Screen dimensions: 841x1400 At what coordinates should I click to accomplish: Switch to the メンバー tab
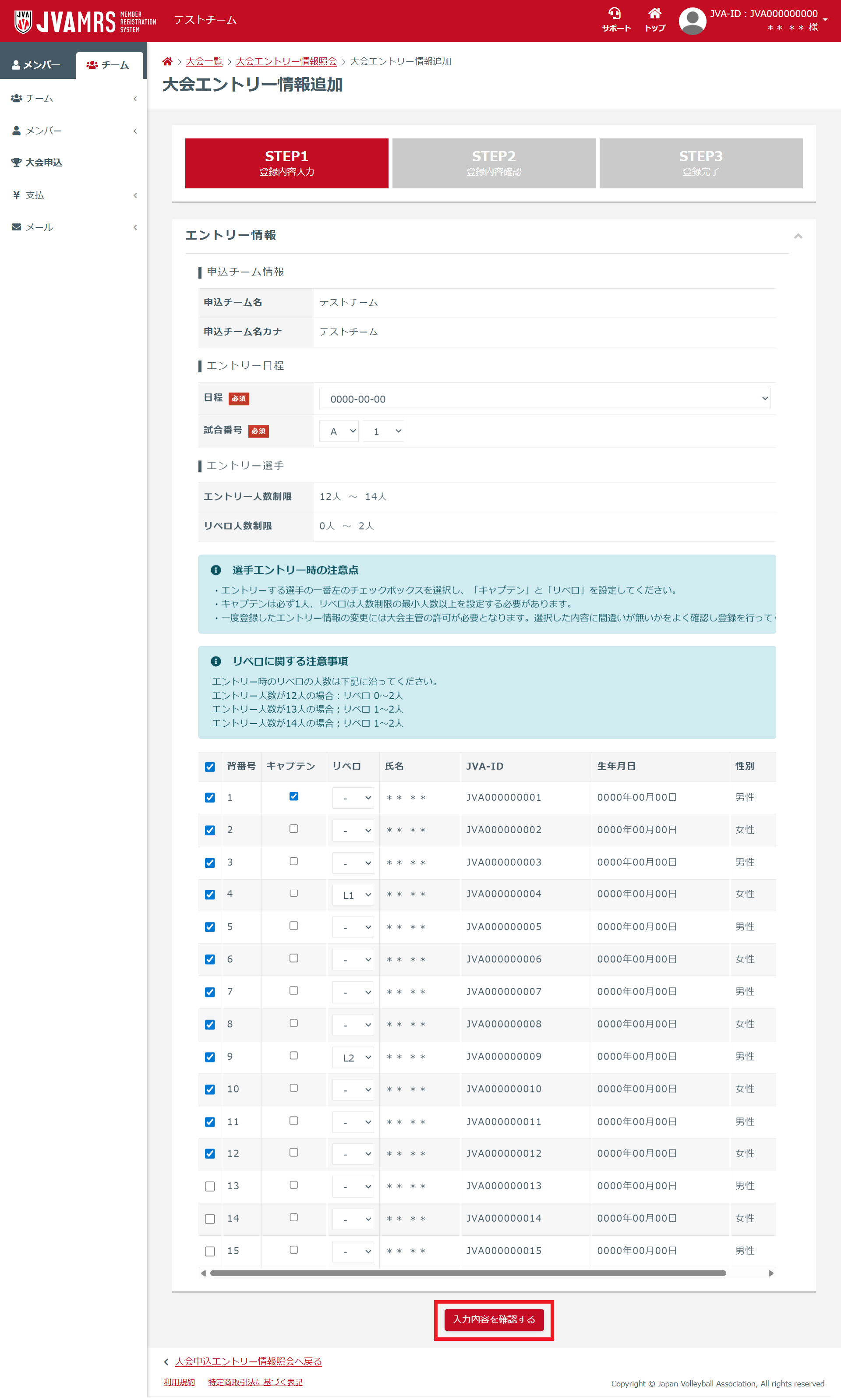[x=37, y=65]
